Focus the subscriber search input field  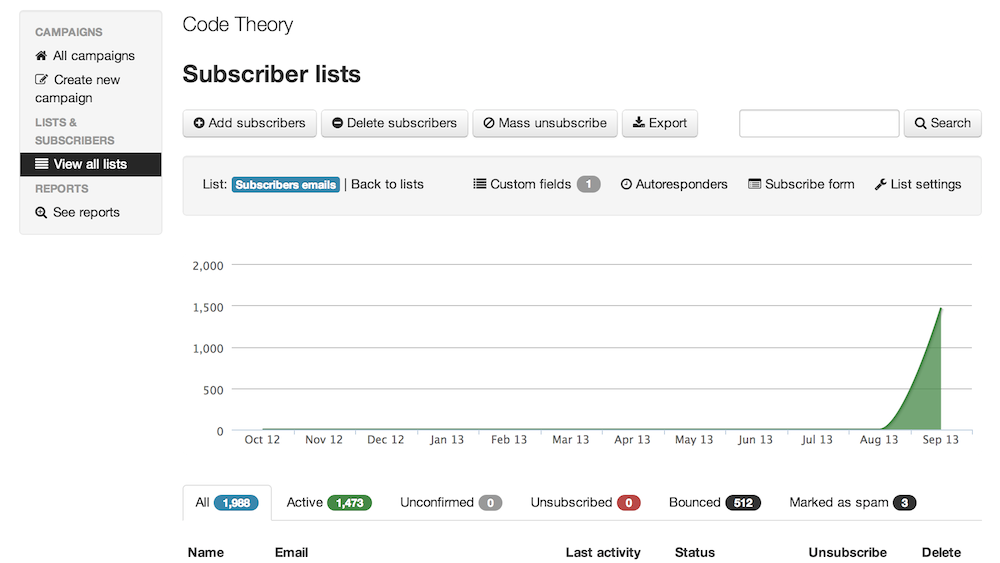(819, 123)
